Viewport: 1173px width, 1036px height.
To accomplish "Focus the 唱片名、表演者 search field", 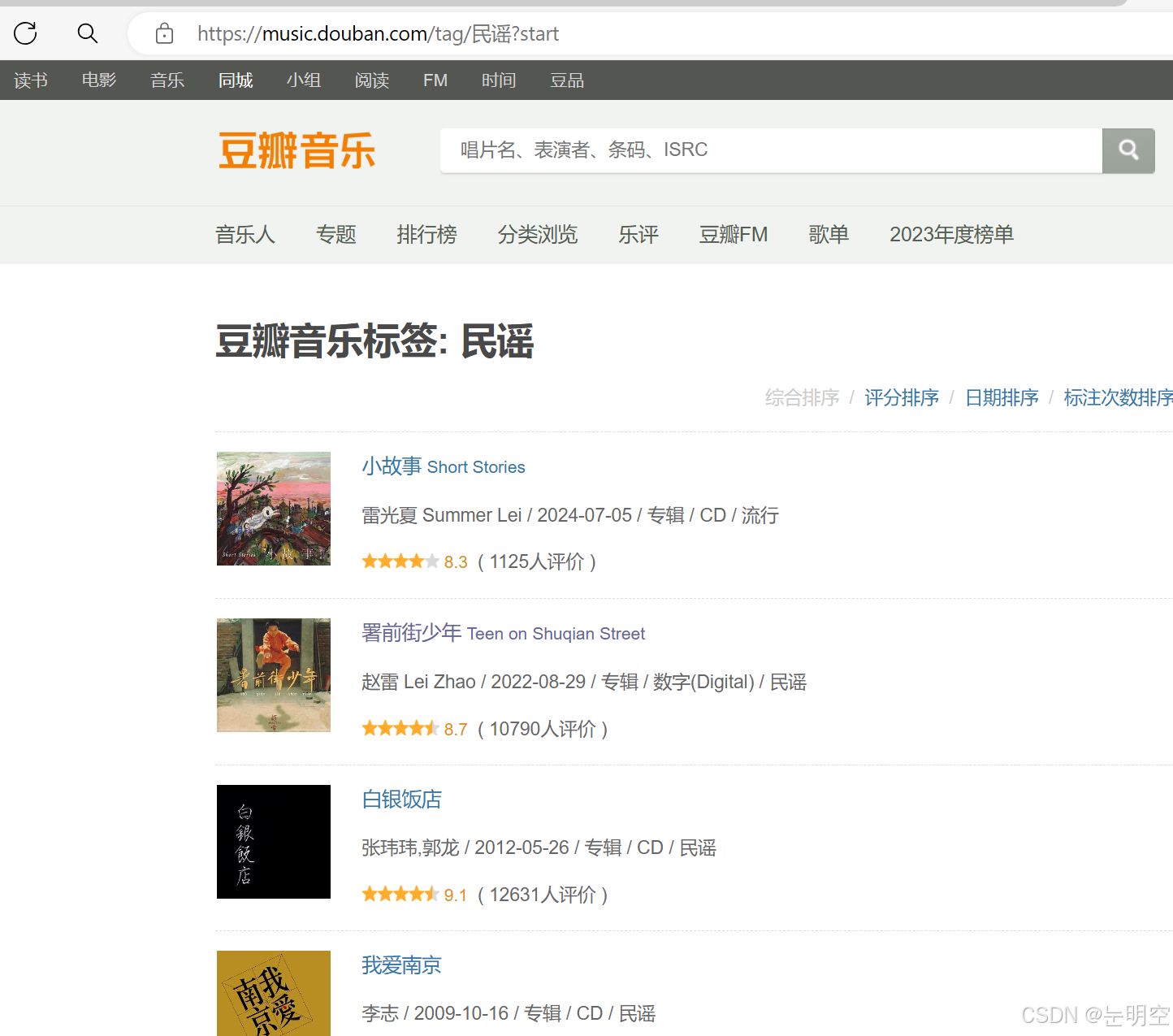I will coord(771,150).
